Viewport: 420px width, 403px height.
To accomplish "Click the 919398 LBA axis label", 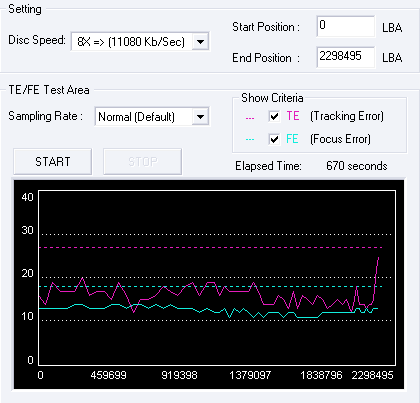I will [x=179, y=375].
